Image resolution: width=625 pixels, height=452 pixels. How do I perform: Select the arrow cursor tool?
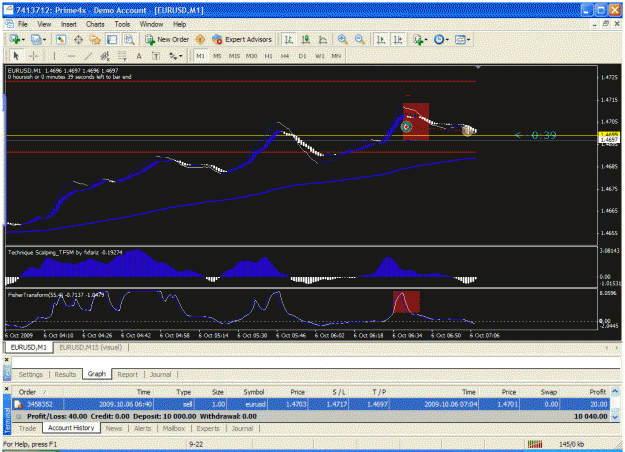[16, 56]
